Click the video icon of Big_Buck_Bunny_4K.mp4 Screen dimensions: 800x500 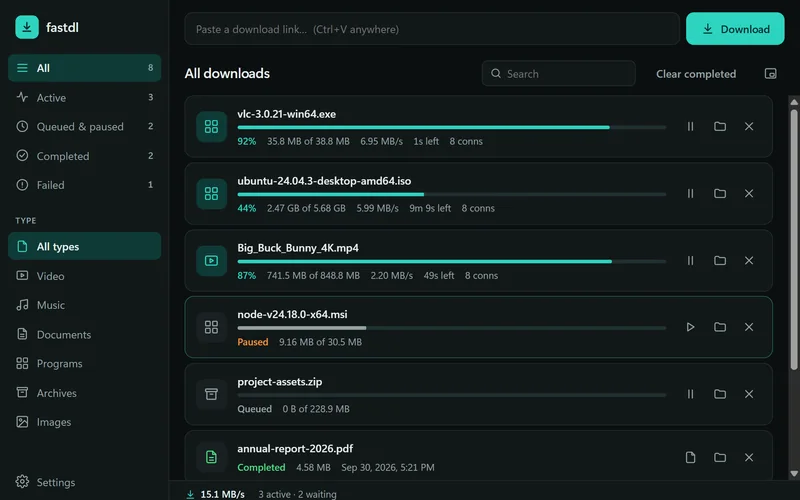(211, 261)
